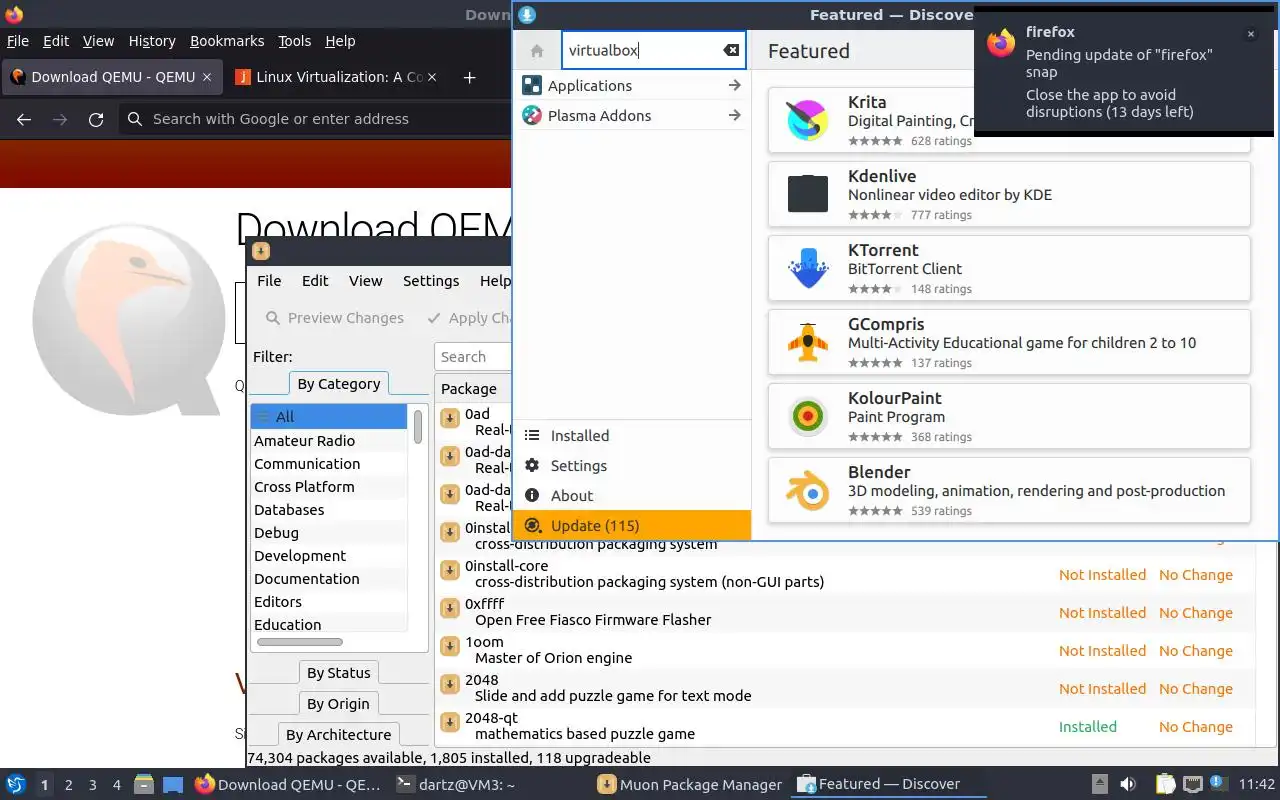The height and width of the screenshot is (800, 1280).
Task: Switch to virtual desktop 3
Action: [93, 785]
